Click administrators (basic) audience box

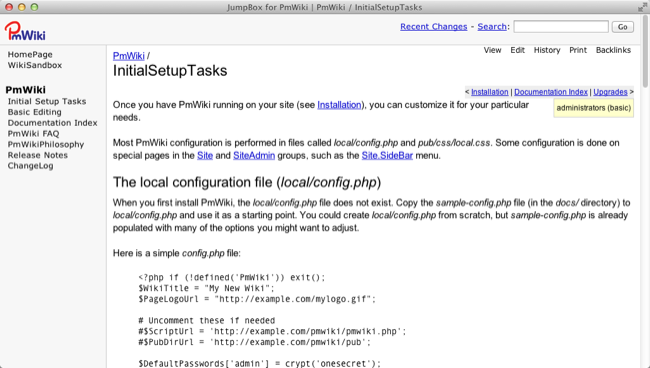pos(594,108)
